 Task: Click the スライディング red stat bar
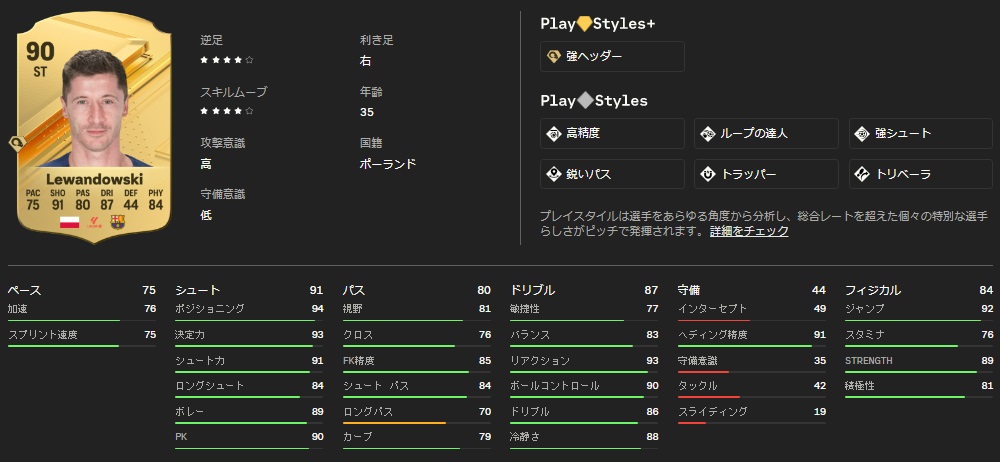click(x=691, y=423)
